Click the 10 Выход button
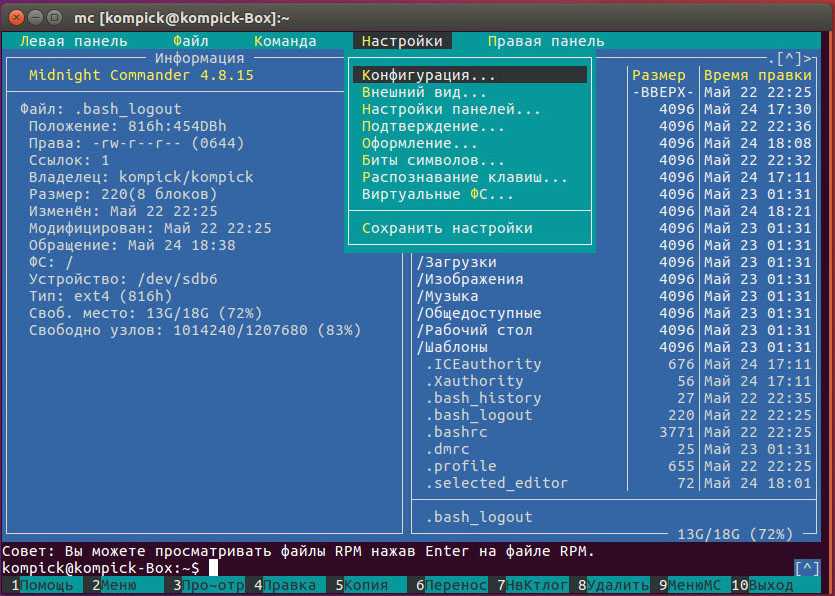 point(771,584)
